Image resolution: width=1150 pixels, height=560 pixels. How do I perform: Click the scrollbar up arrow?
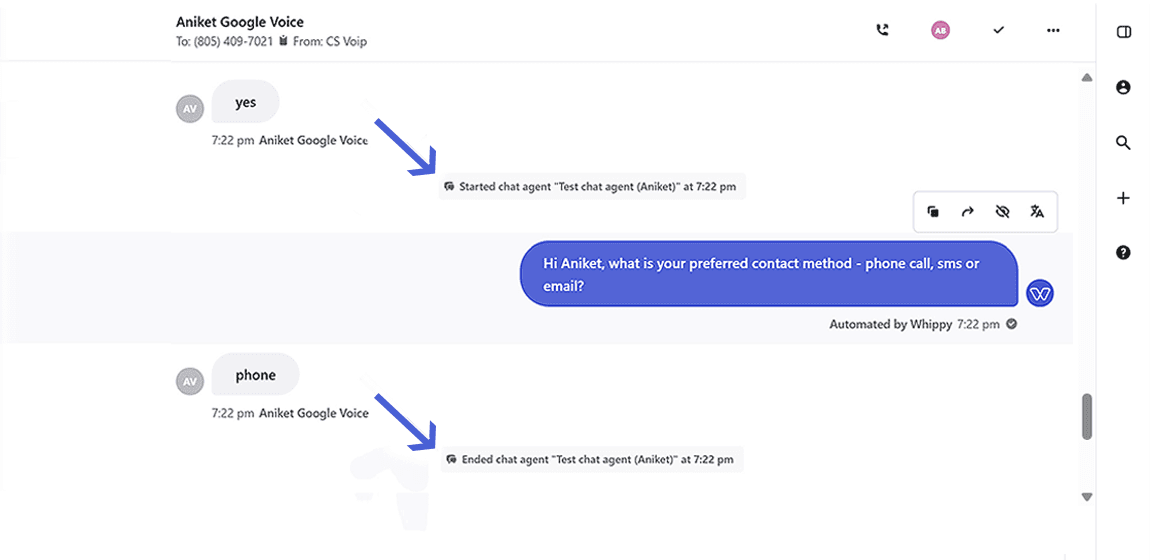click(1087, 78)
